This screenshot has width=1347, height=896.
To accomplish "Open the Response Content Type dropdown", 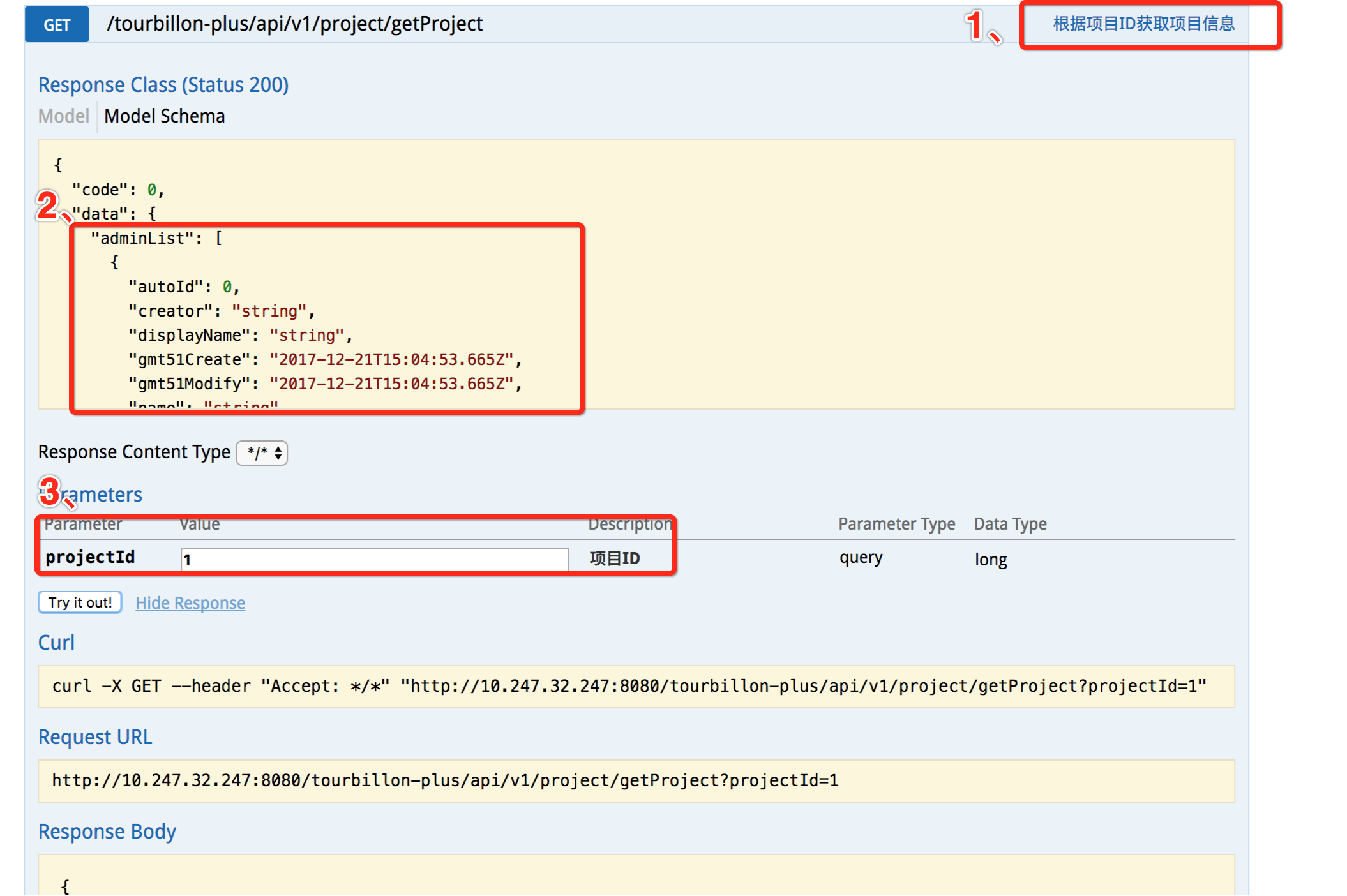I will [x=262, y=453].
